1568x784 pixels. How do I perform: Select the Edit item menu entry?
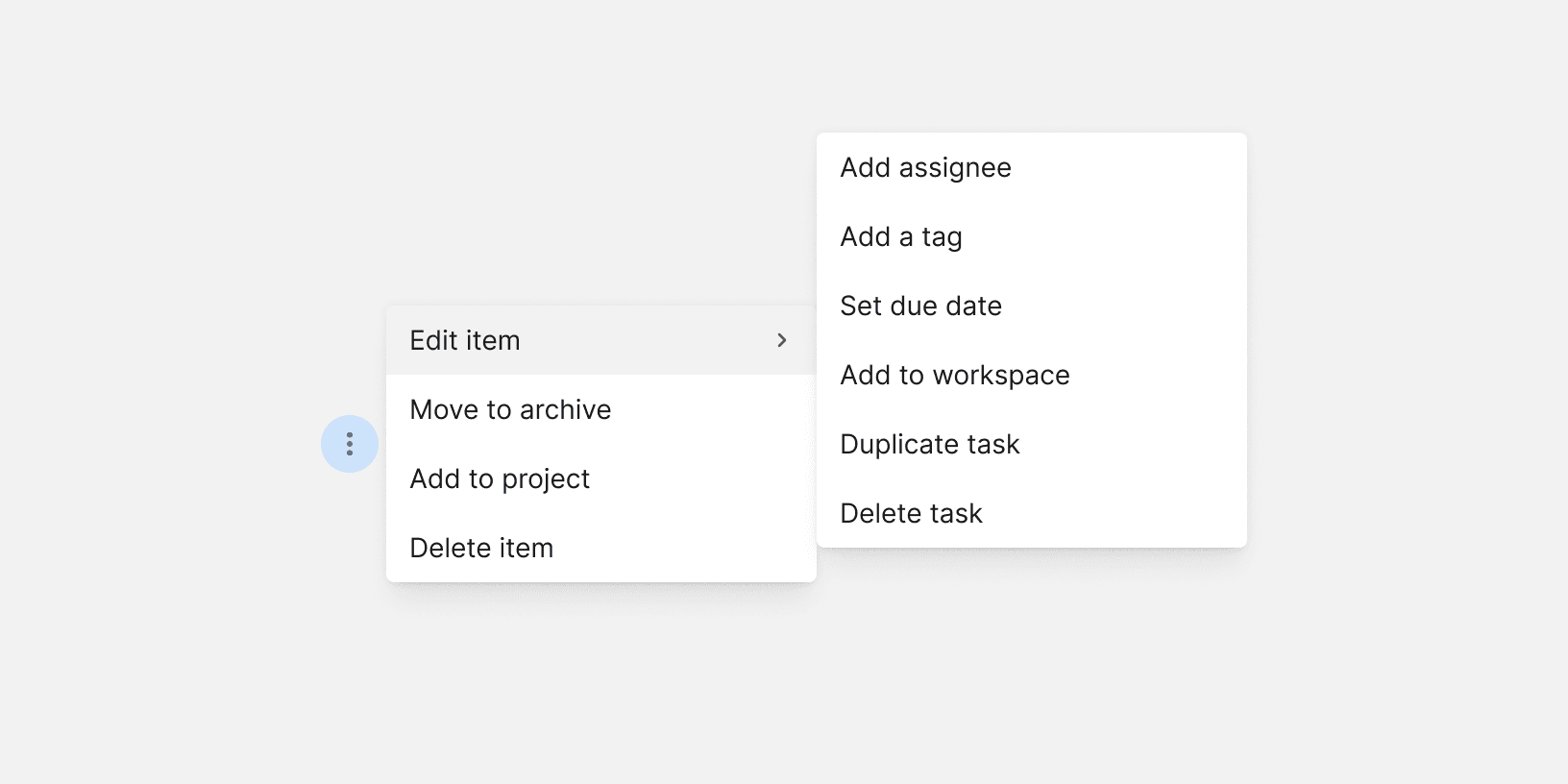pyautogui.click(x=465, y=340)
